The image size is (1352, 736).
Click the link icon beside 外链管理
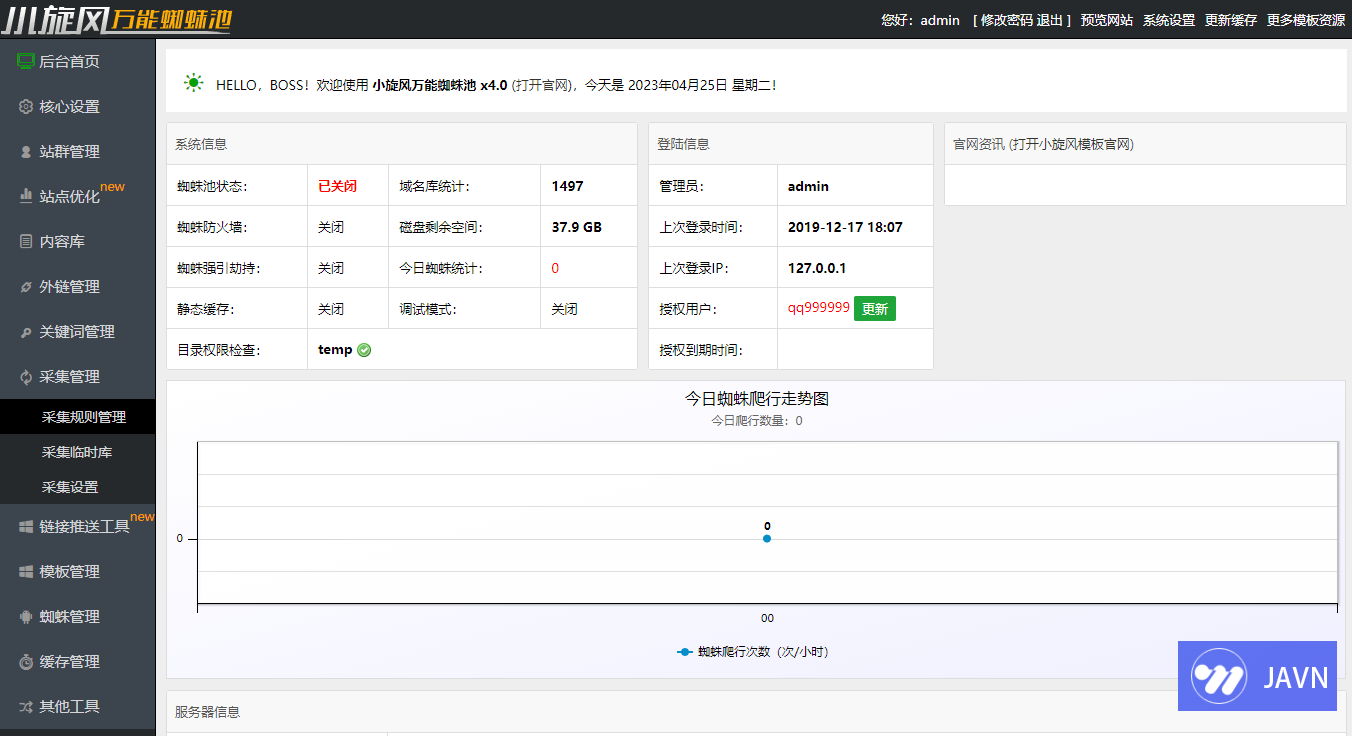(26, 287)
